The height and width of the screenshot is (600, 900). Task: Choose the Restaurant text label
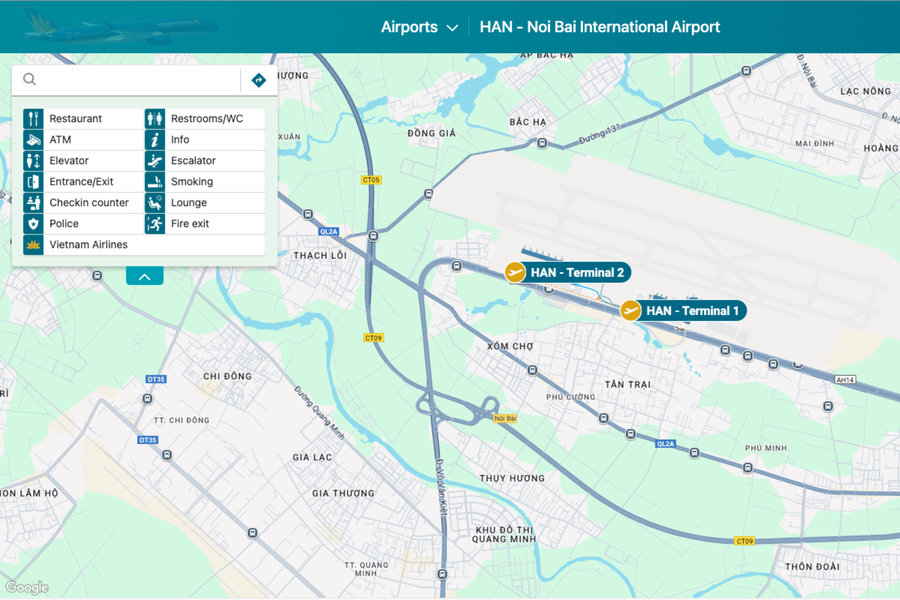coord(75,118)
